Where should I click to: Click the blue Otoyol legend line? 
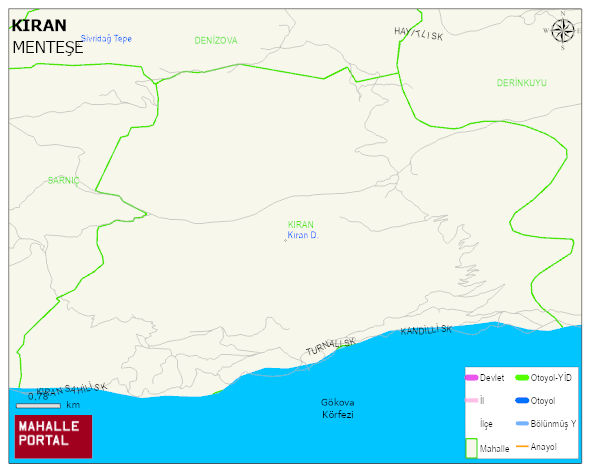point(522,400)
